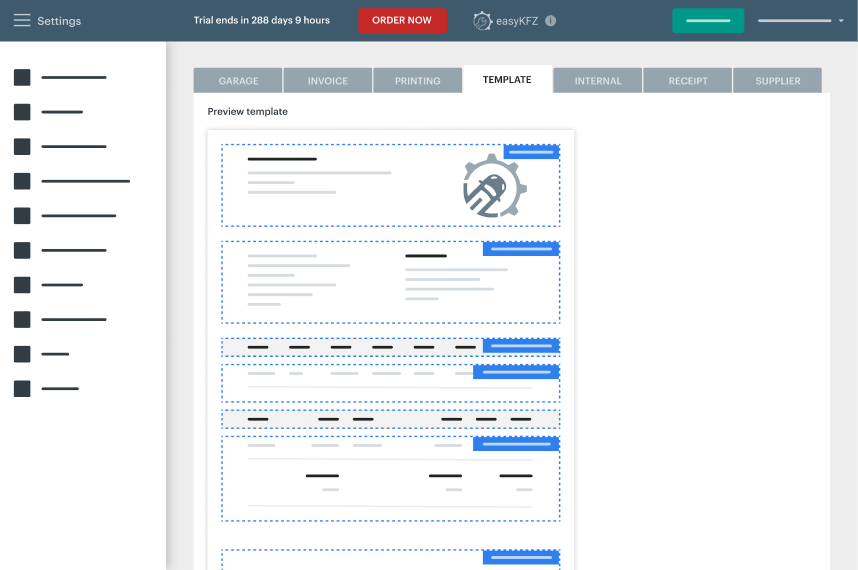858x570 pixels.
Task: Select the SUPPLIER tab
Action: click(777, 81)
